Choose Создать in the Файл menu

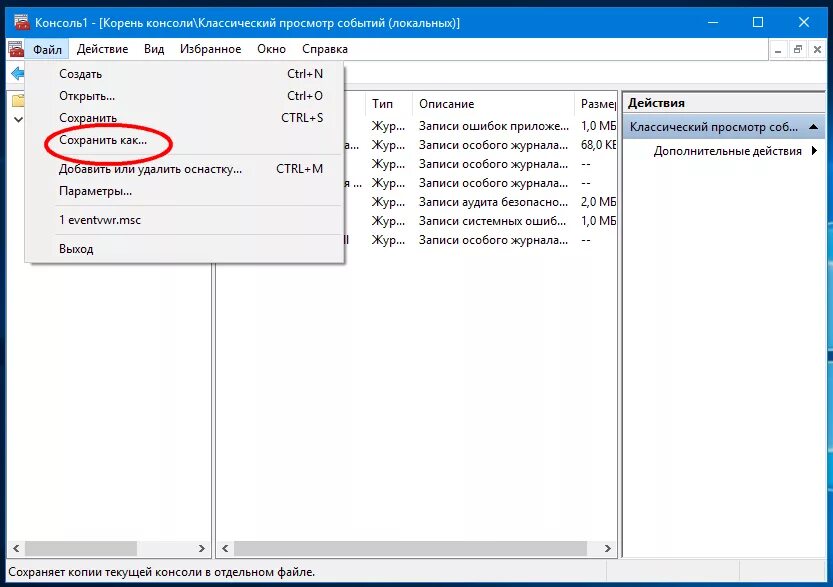[184, 74]
